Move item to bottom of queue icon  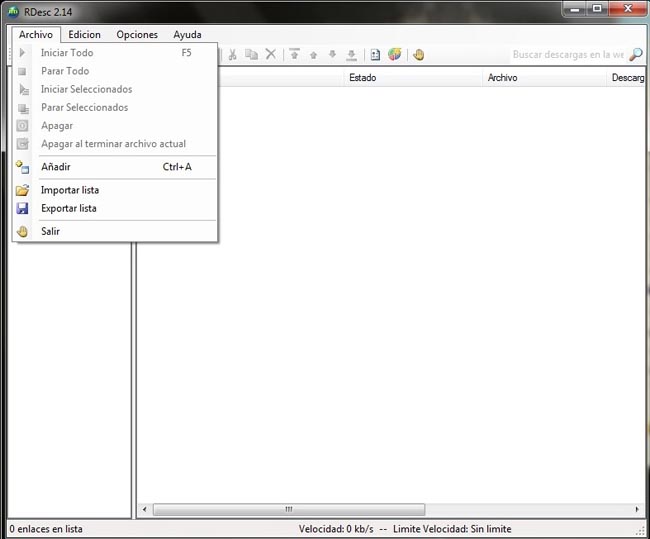(x=351, y=55)
